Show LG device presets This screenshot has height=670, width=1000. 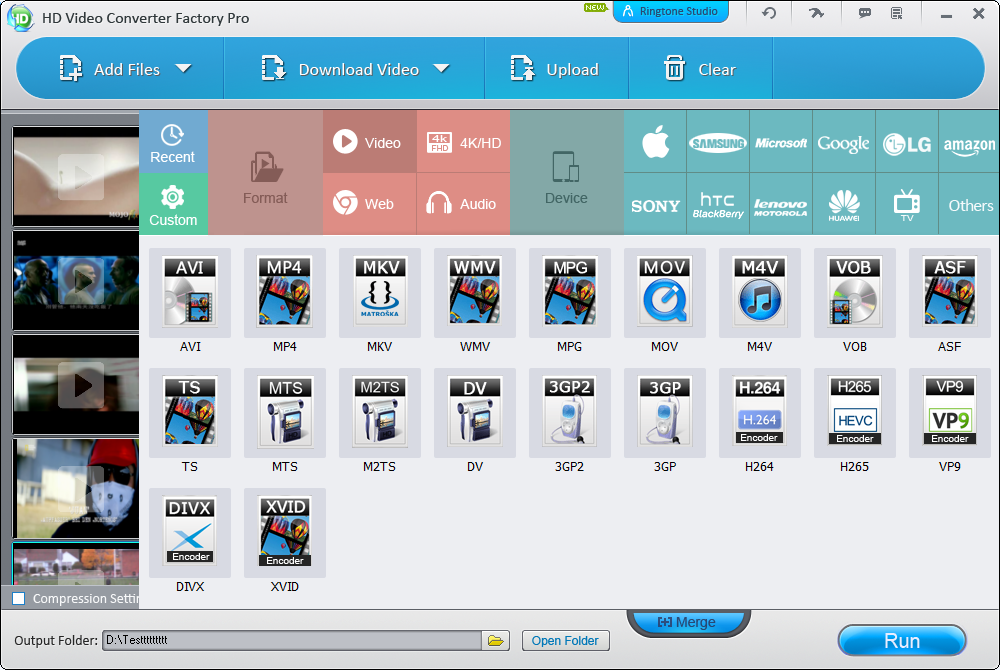907,142
